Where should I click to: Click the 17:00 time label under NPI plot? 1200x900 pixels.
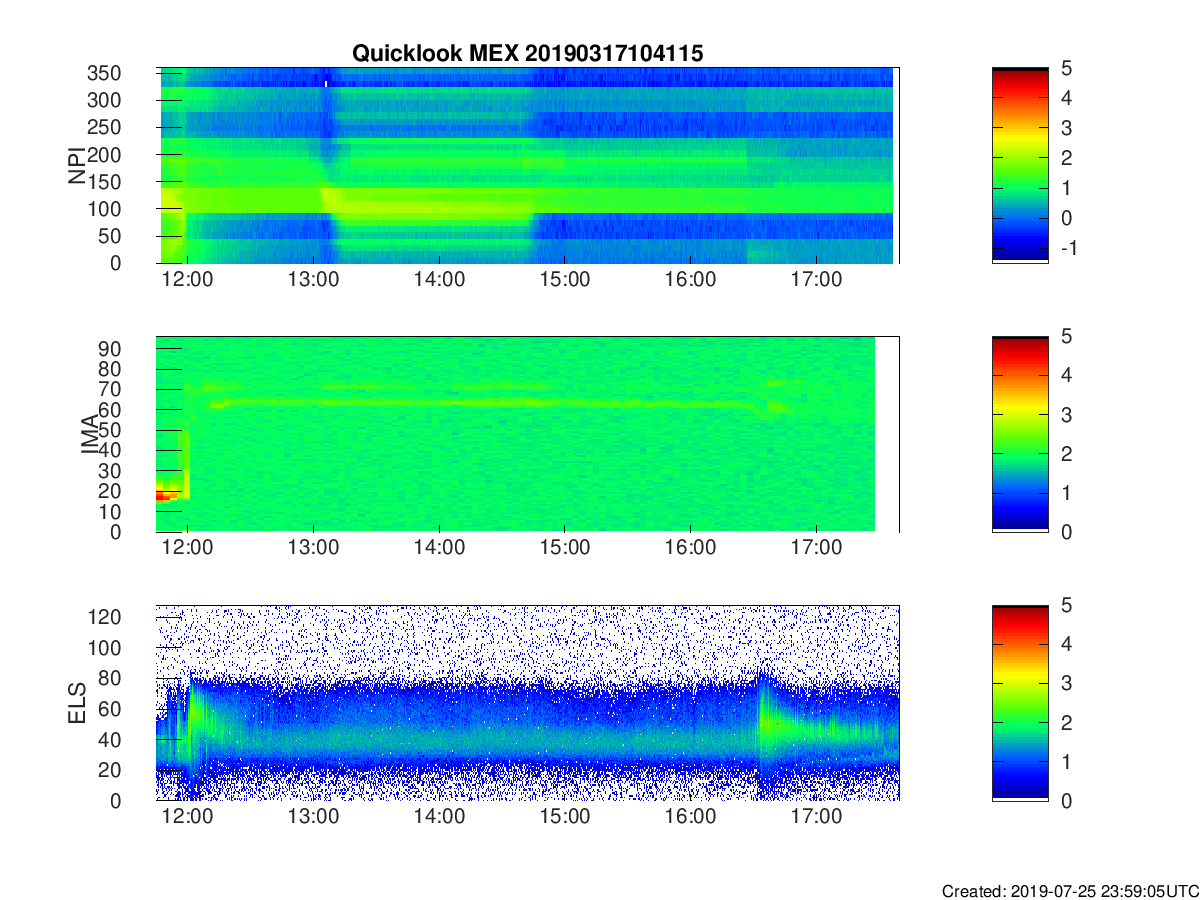[x=816, y=281]
